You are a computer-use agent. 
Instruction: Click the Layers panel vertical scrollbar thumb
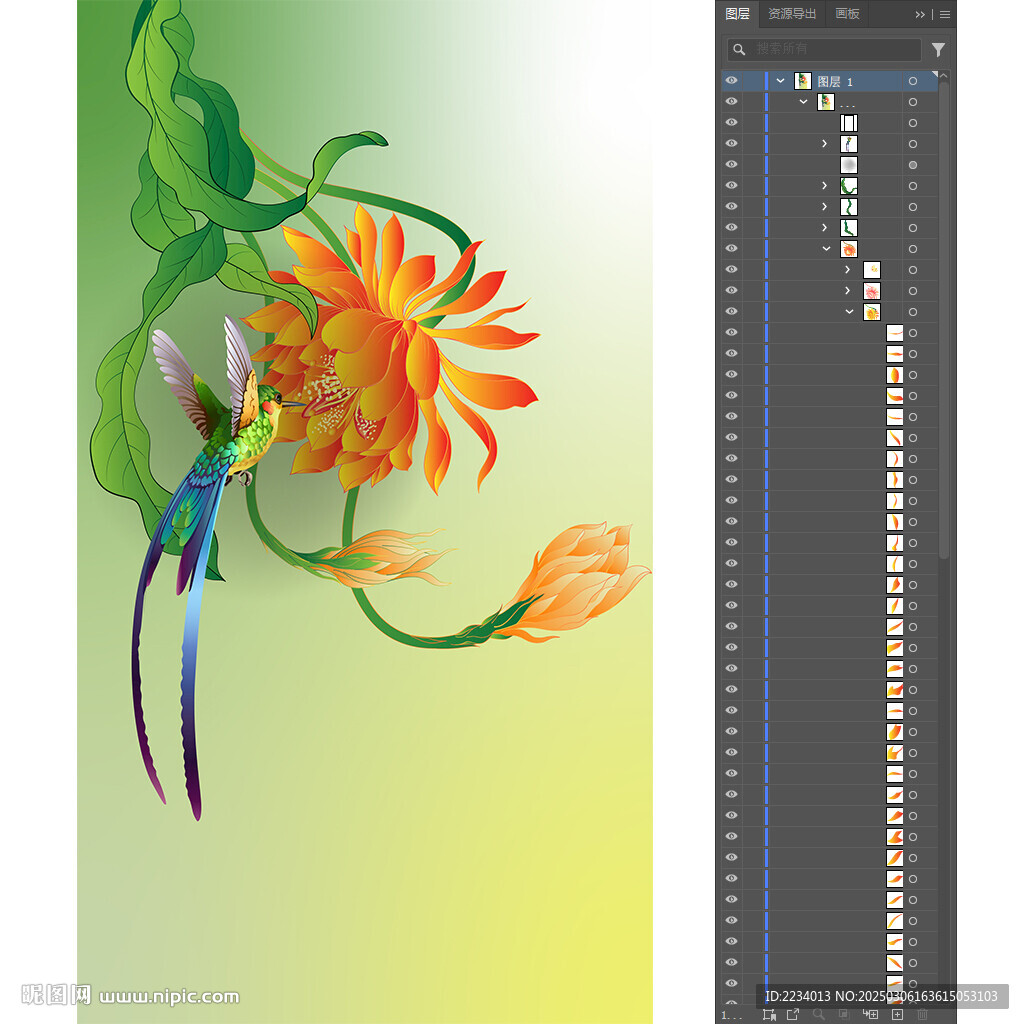944,320
